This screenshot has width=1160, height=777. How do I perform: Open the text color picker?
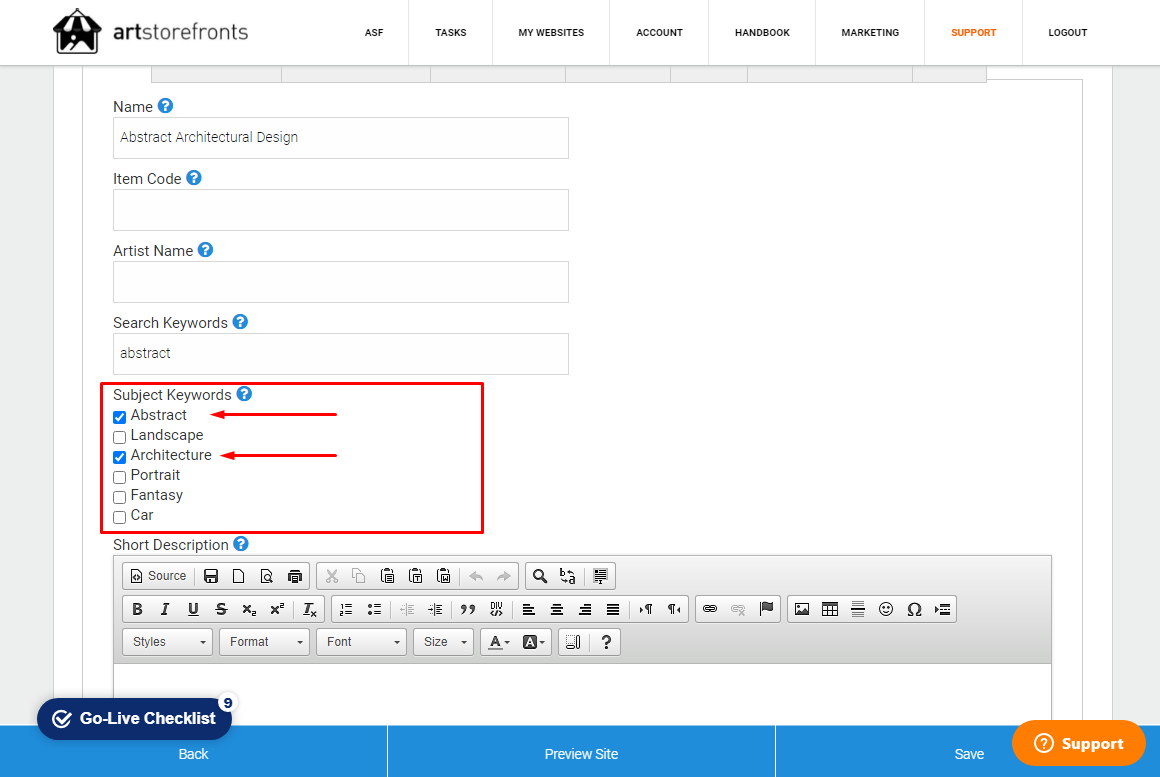point(497,642)
